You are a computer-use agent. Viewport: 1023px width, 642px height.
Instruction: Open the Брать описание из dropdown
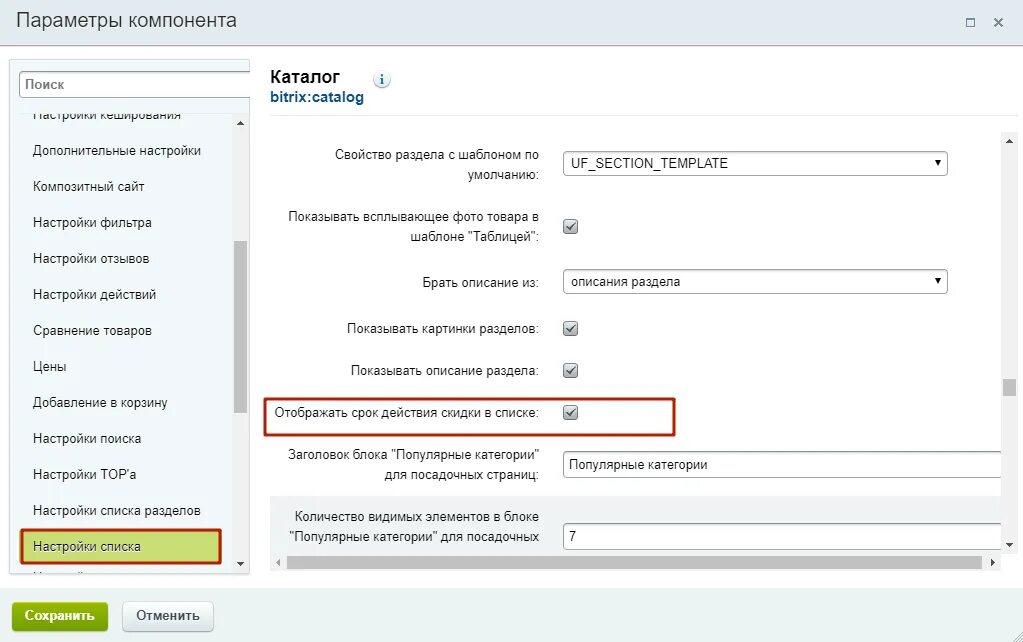click(755, 282)
